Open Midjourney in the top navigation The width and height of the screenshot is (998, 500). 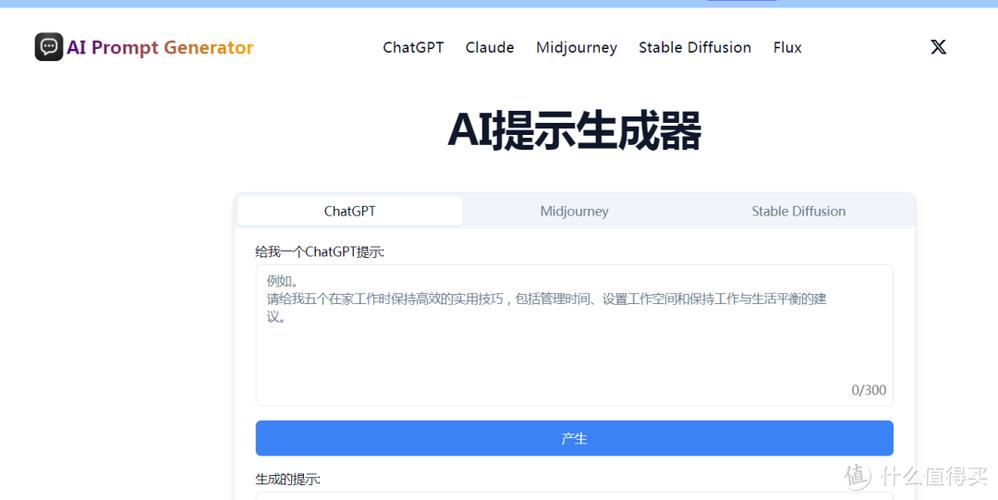(x=577, y=48)
